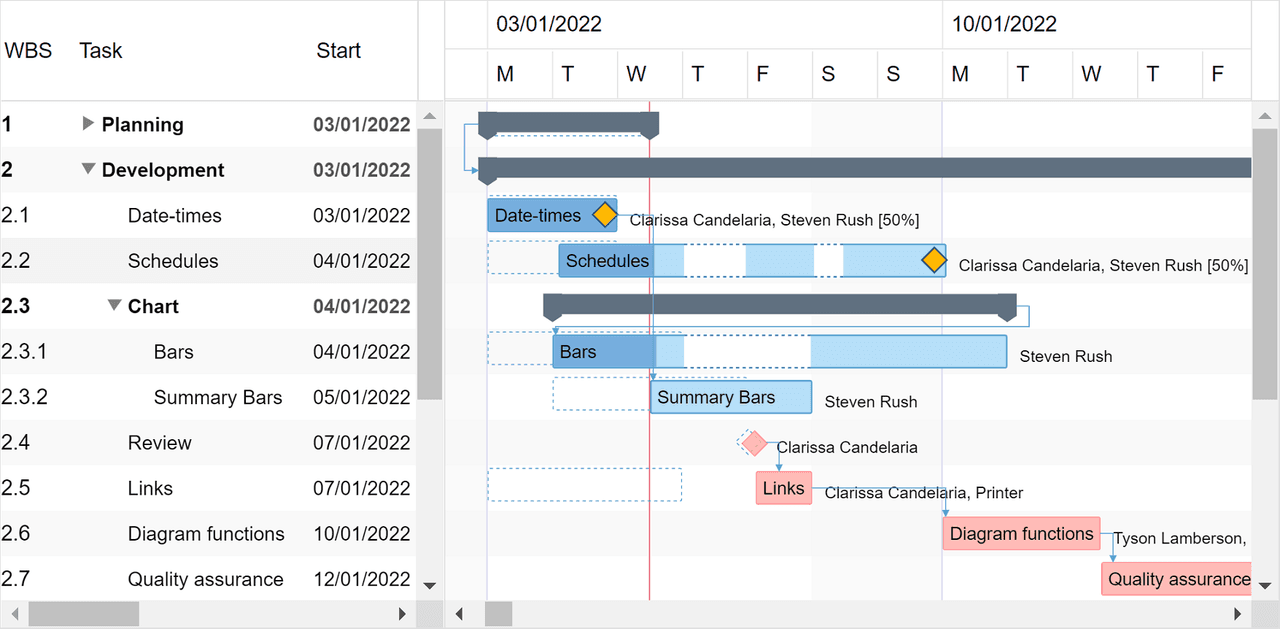This screenshot has width=1280, height=629.
Task: Select the Diagram functions task name
Action: pyautogui.click(x=206, y=534)
